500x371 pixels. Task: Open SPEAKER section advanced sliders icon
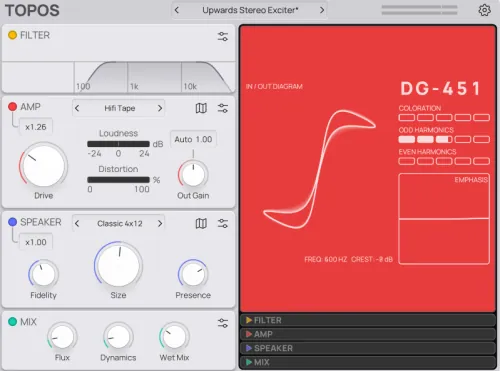coord(223,223)
